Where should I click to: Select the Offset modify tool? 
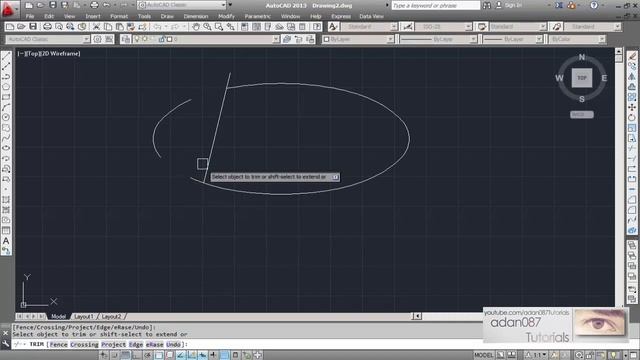point(632,87)
